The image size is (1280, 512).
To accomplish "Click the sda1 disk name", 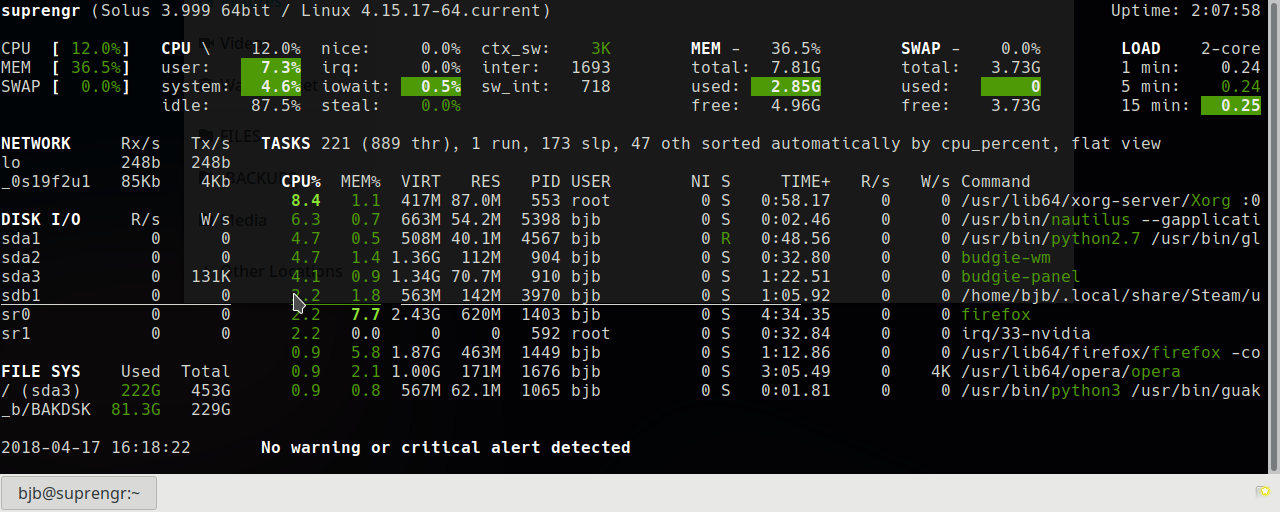I will [21, 238].
